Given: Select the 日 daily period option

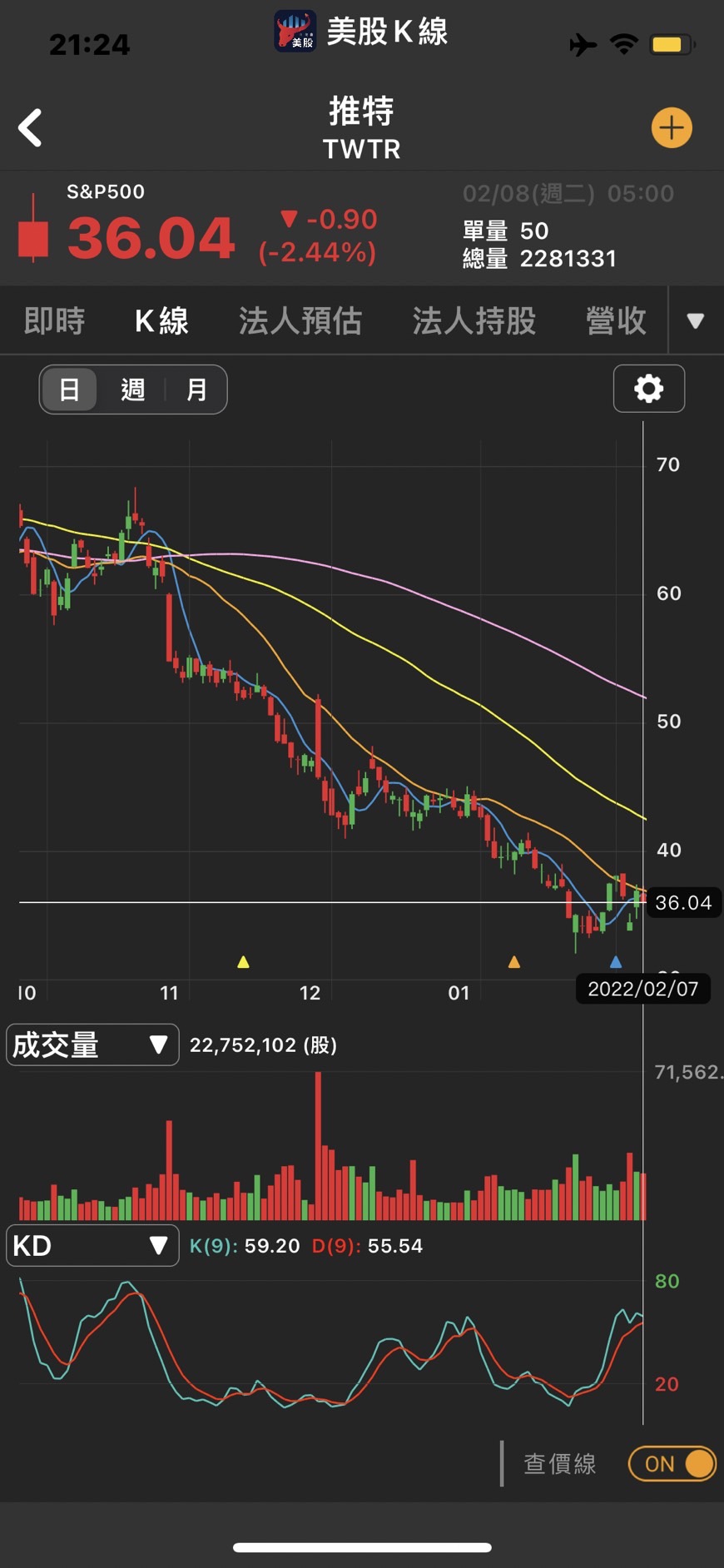Looking at the screenshot, I should point(70,390).
